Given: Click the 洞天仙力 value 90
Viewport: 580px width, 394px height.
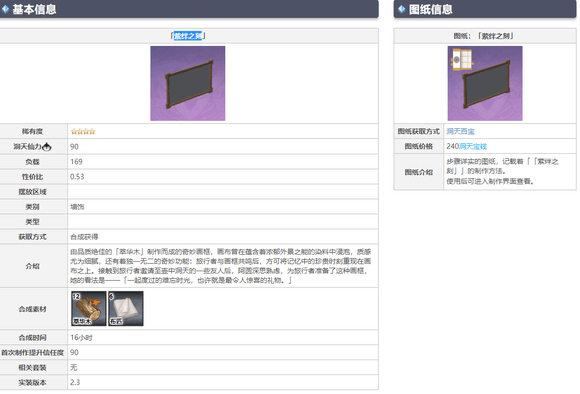Looking at the screenshot, I should pyautogui.click(x=74, y=147).
